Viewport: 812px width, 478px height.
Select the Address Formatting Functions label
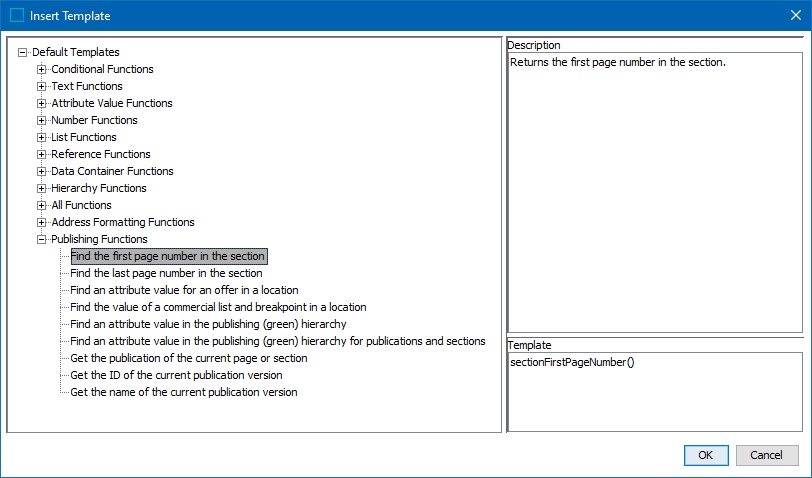(x=123, y=222)
